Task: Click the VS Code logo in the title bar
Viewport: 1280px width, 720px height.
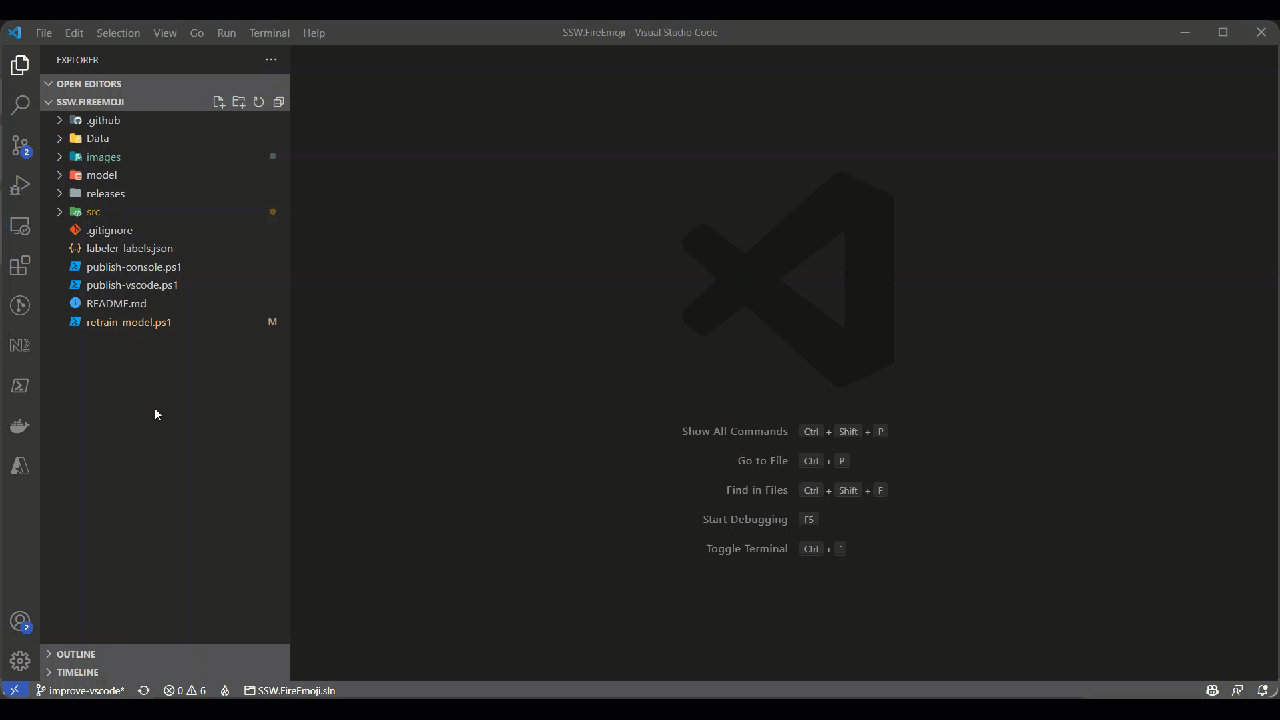Action: pos(14,33)
